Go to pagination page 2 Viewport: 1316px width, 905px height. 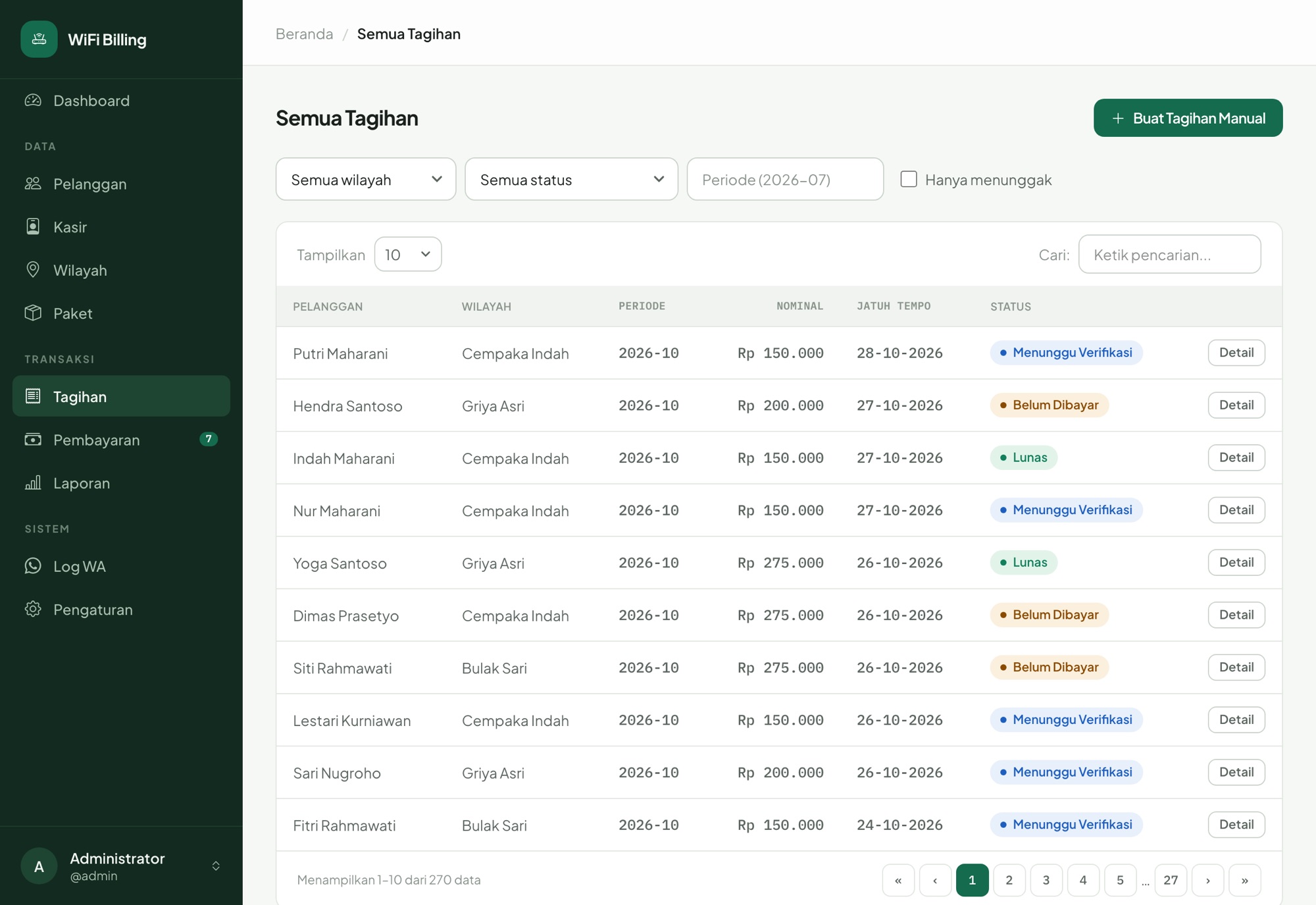coord(1009,880)
